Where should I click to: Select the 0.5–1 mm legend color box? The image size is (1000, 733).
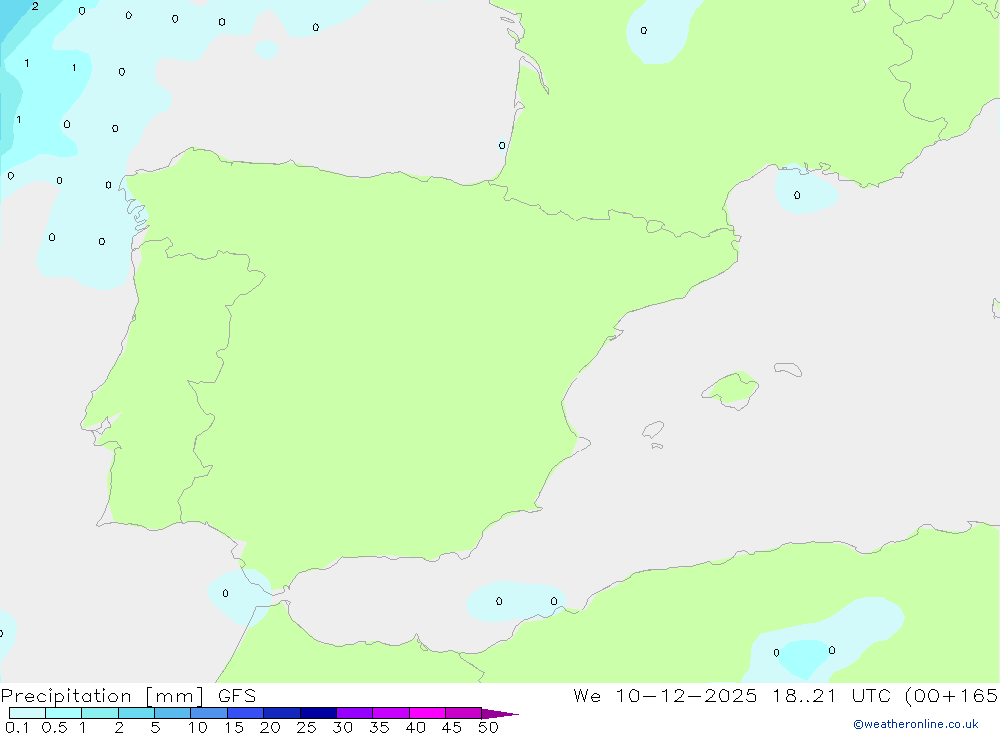point(64,713)
